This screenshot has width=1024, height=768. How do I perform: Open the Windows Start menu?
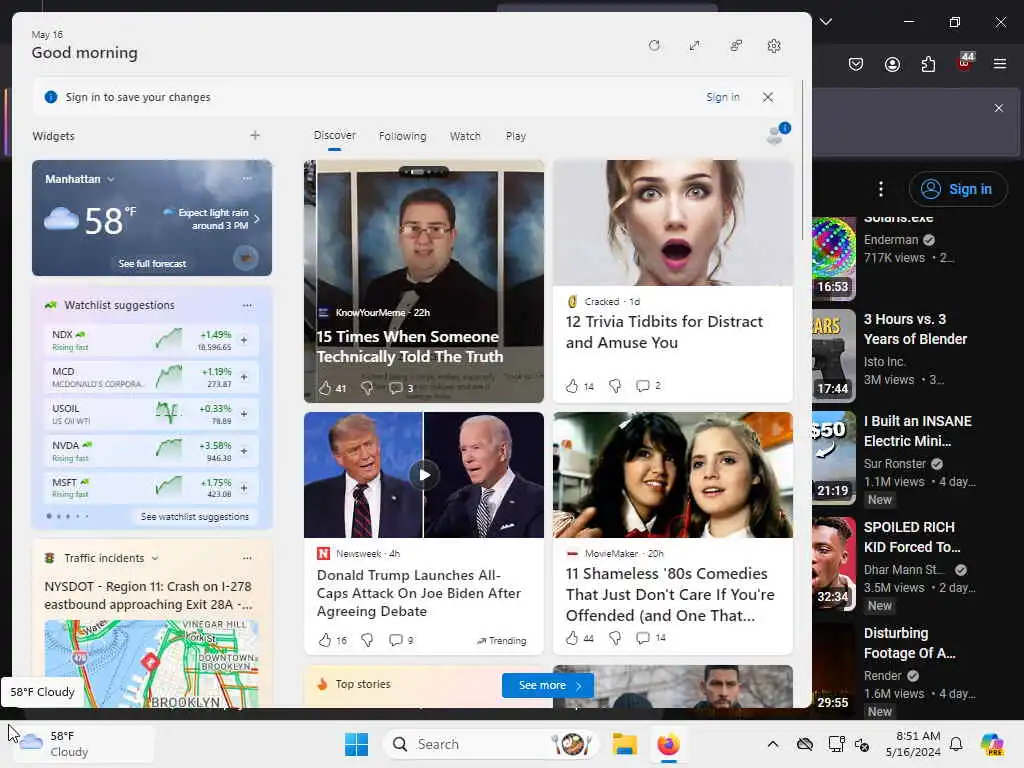(x=357, y=744)
